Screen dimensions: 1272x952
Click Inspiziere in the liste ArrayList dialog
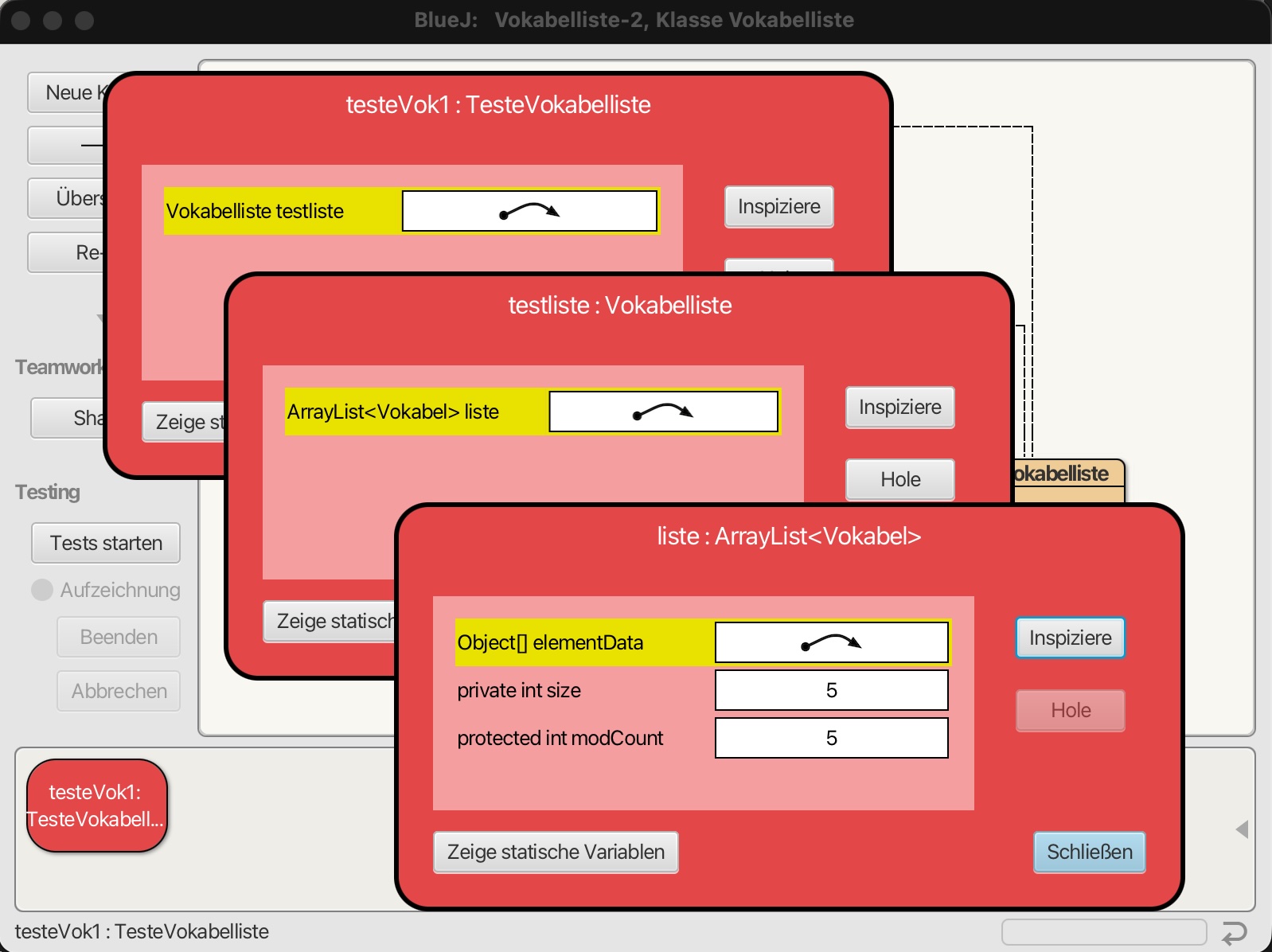coord(1070,638)
